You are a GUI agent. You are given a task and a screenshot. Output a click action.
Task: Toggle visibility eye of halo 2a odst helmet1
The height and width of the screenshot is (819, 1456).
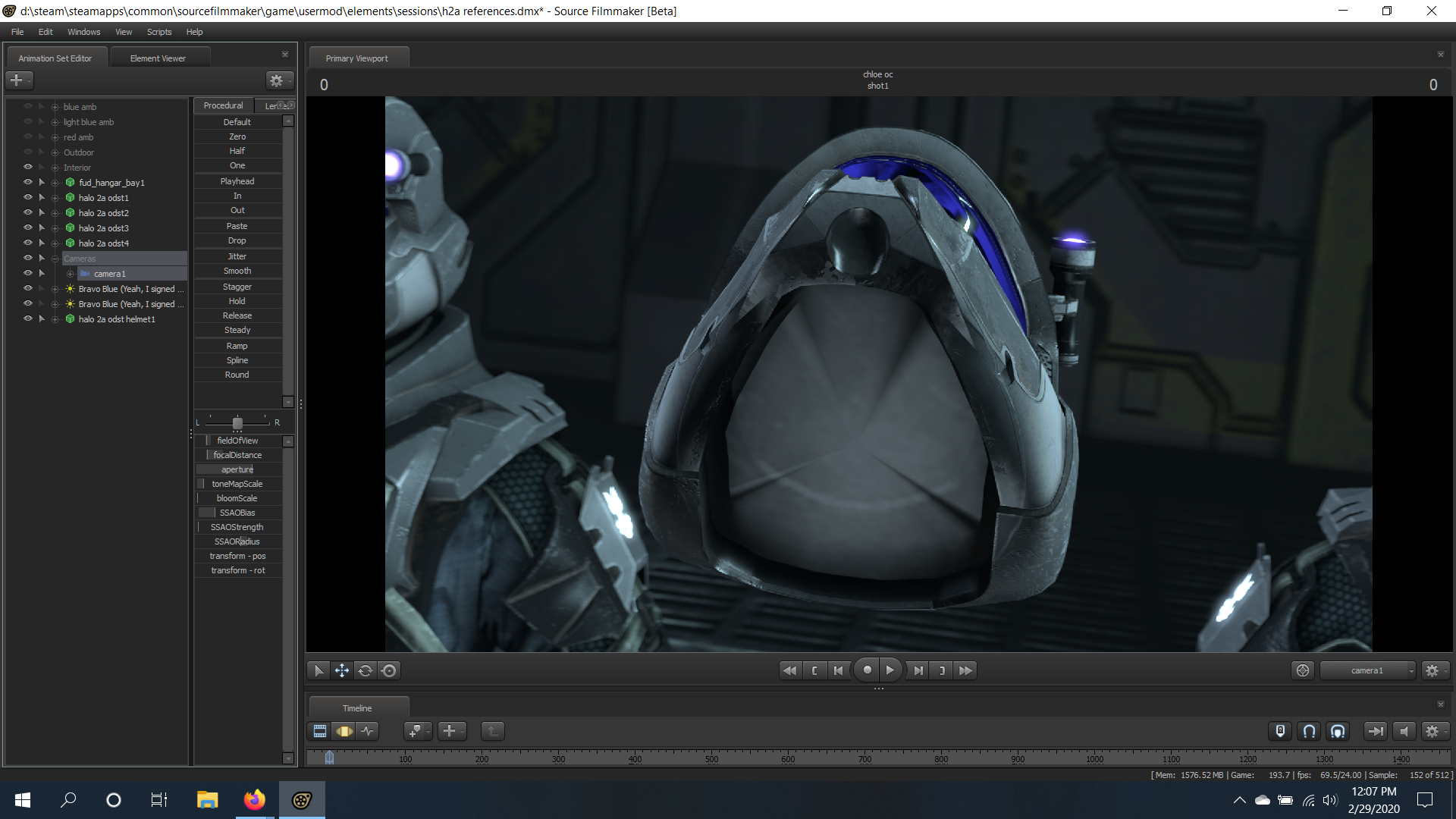(28, 318)
